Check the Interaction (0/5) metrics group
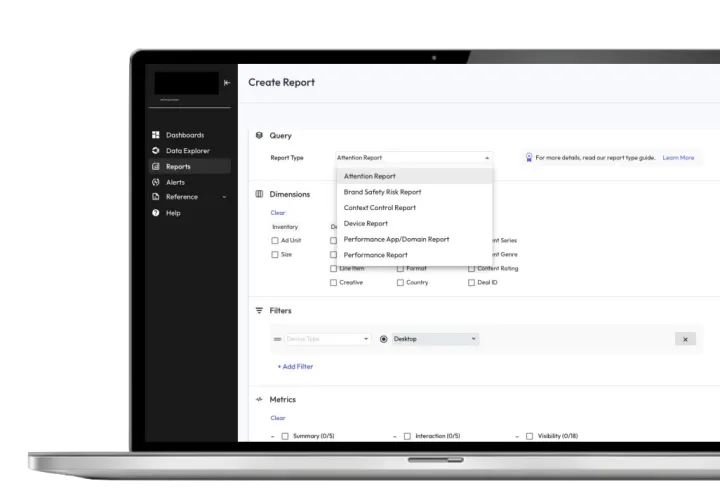 [407, 436]
